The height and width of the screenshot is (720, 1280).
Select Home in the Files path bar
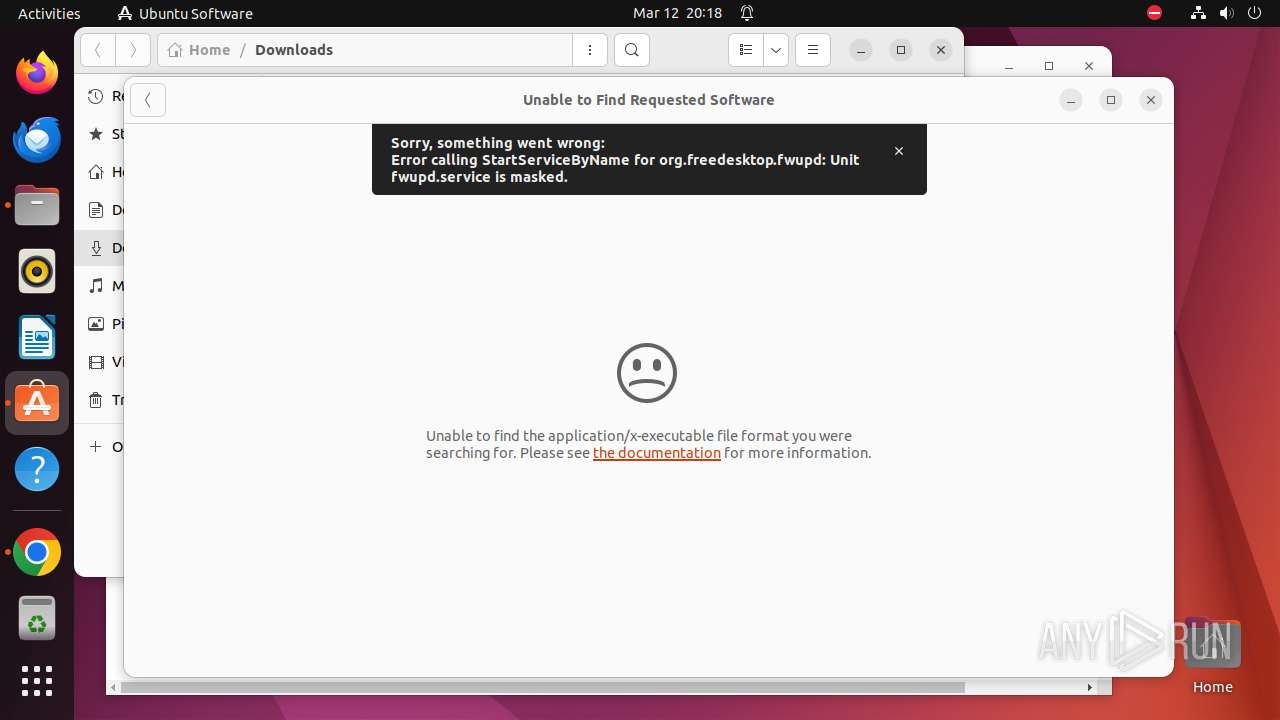click(199, 50)
